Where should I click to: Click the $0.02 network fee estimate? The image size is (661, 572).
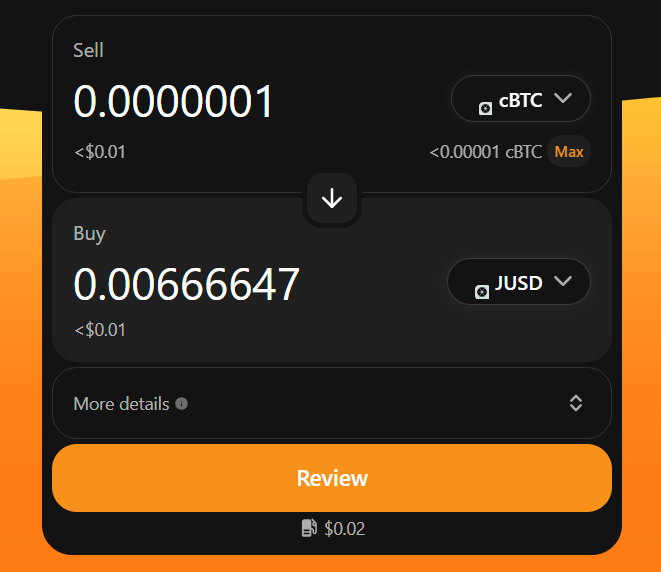[344, 528]
